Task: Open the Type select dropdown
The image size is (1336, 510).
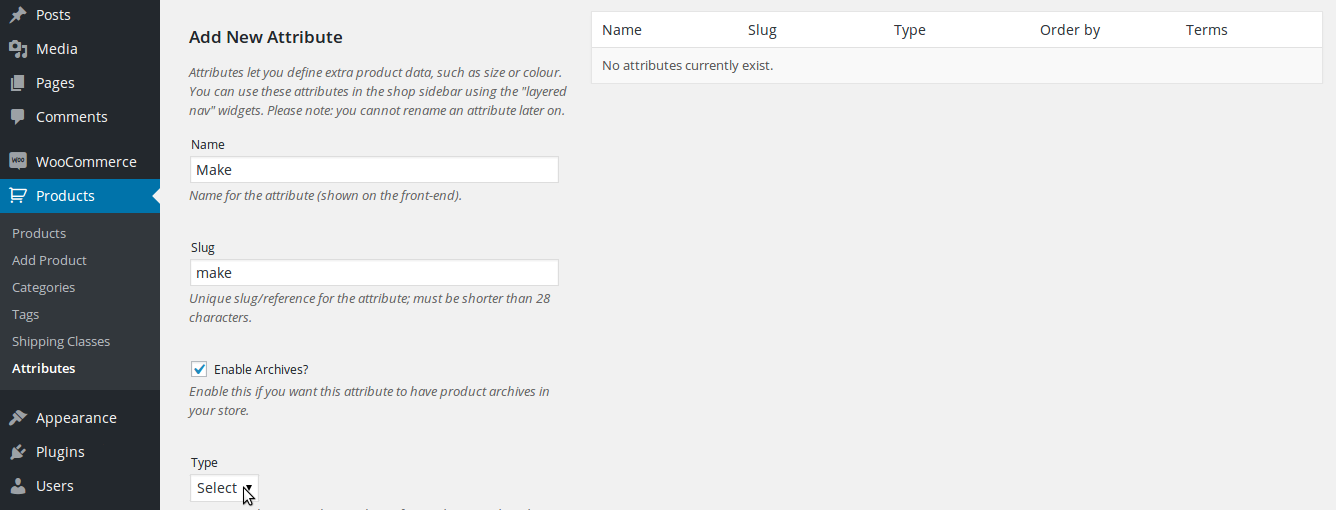Action: pyautogui.click(x=224, y=488)
